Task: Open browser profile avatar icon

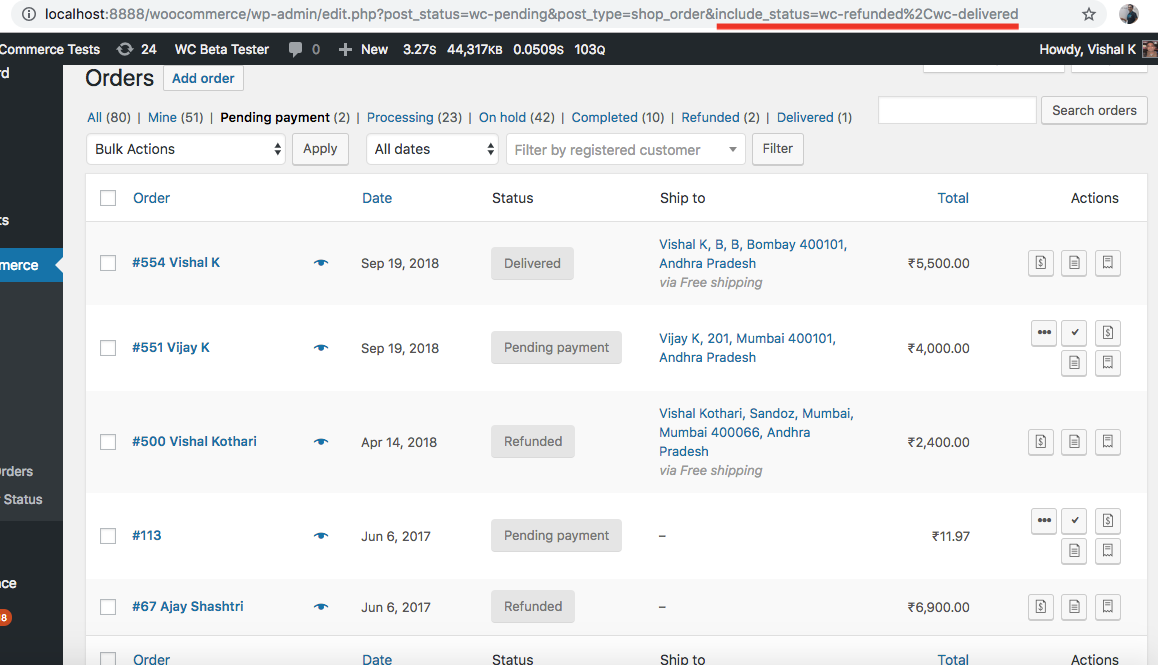Action: point(1128,14)
